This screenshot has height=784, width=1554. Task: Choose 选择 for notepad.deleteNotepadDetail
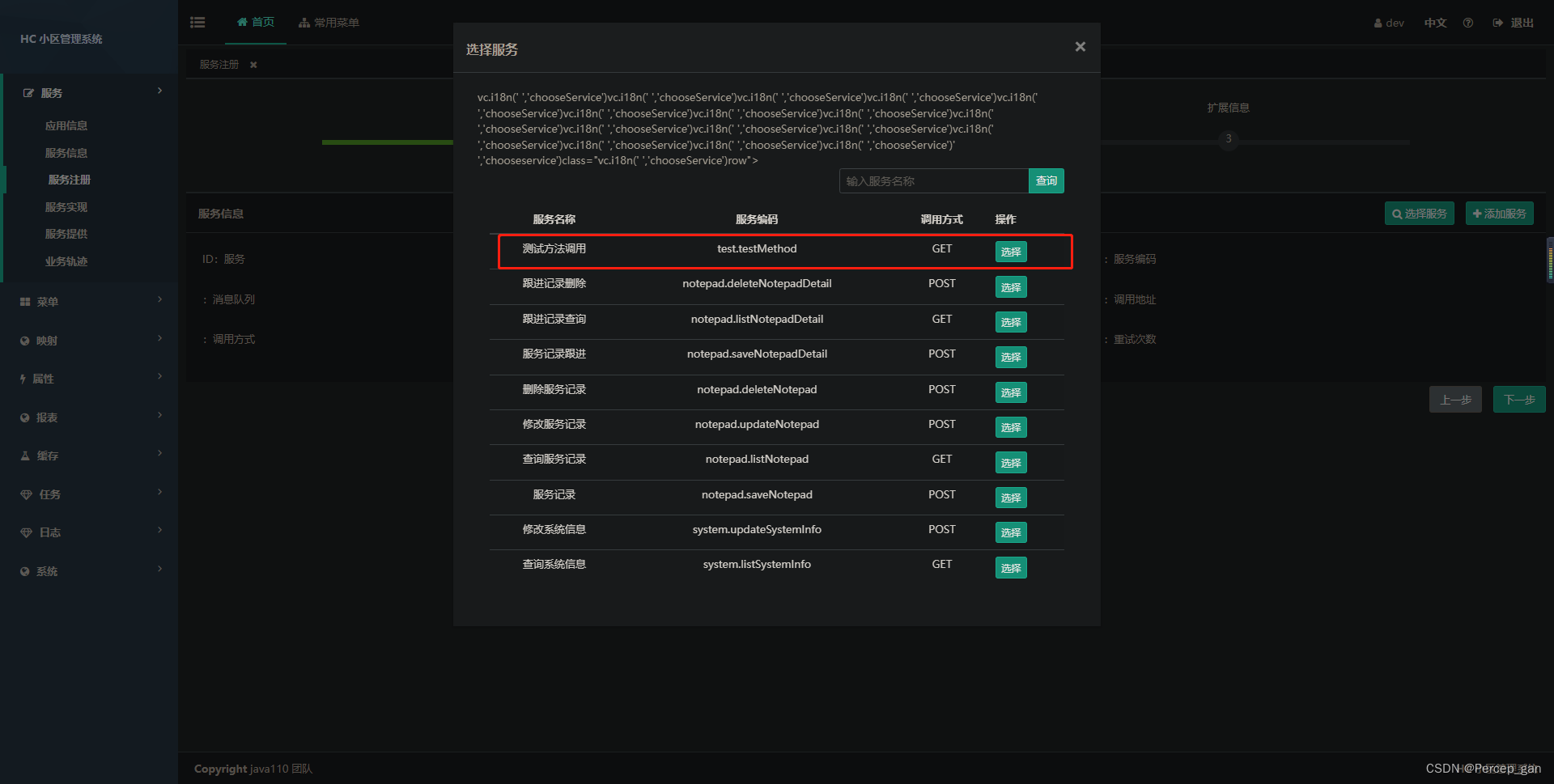pyautogui.click(x=1011, y=287)
